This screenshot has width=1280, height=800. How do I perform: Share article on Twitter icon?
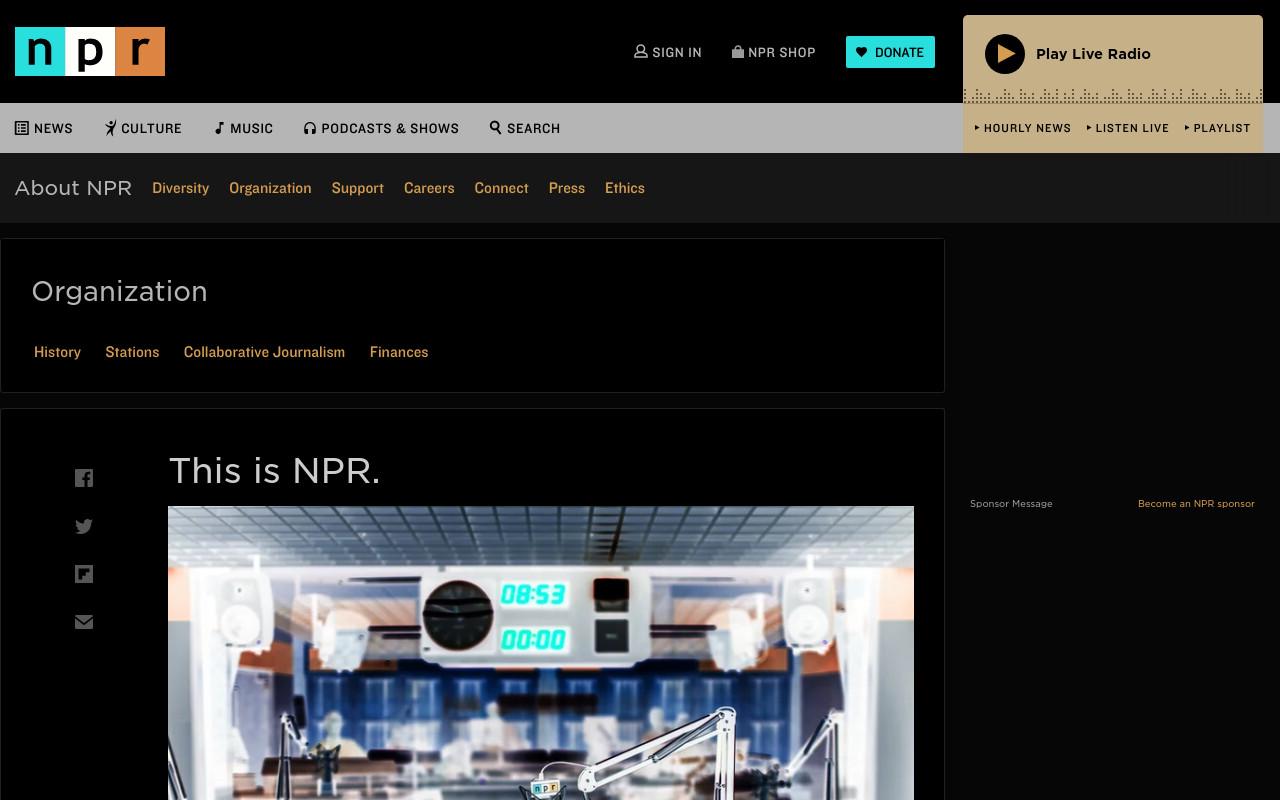(x=84, y=526)
